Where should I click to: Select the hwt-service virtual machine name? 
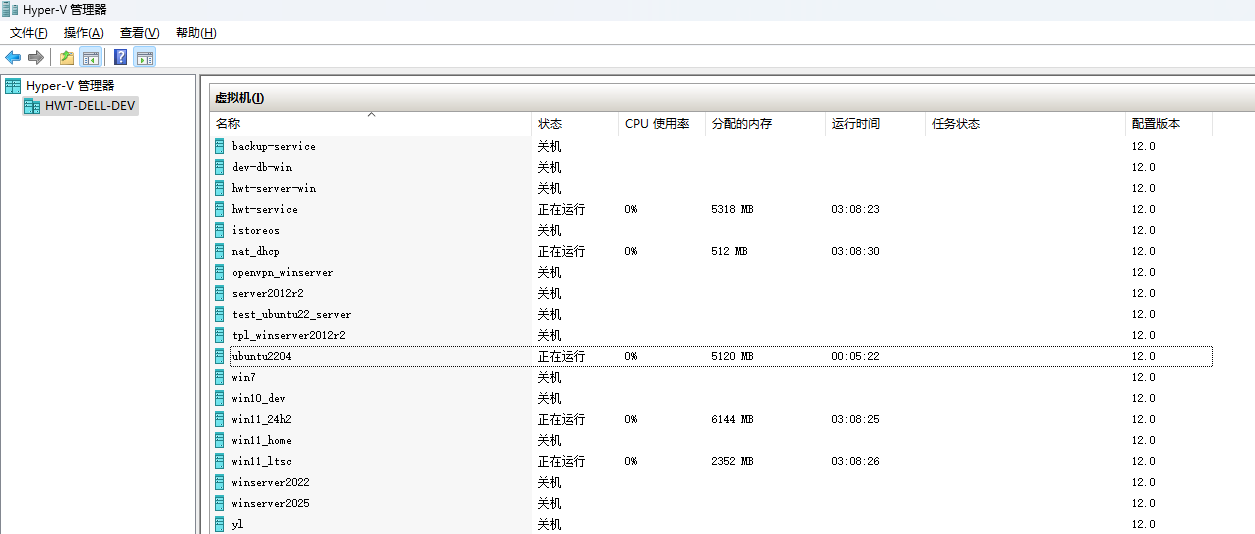pos(264,209)
